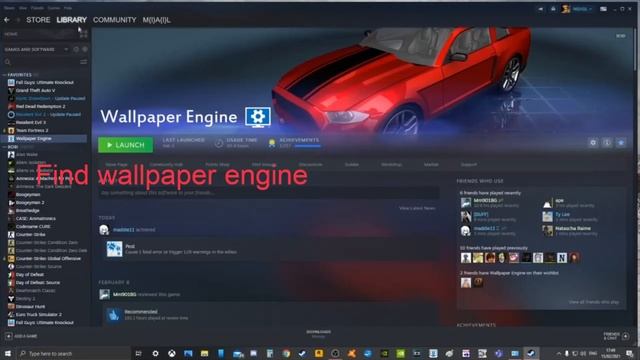Open the M(I)A(I)L profile tab
Image resolution: width=640 pixels, height=360 pixels.
pyautogui.click(x=156, y=20)
